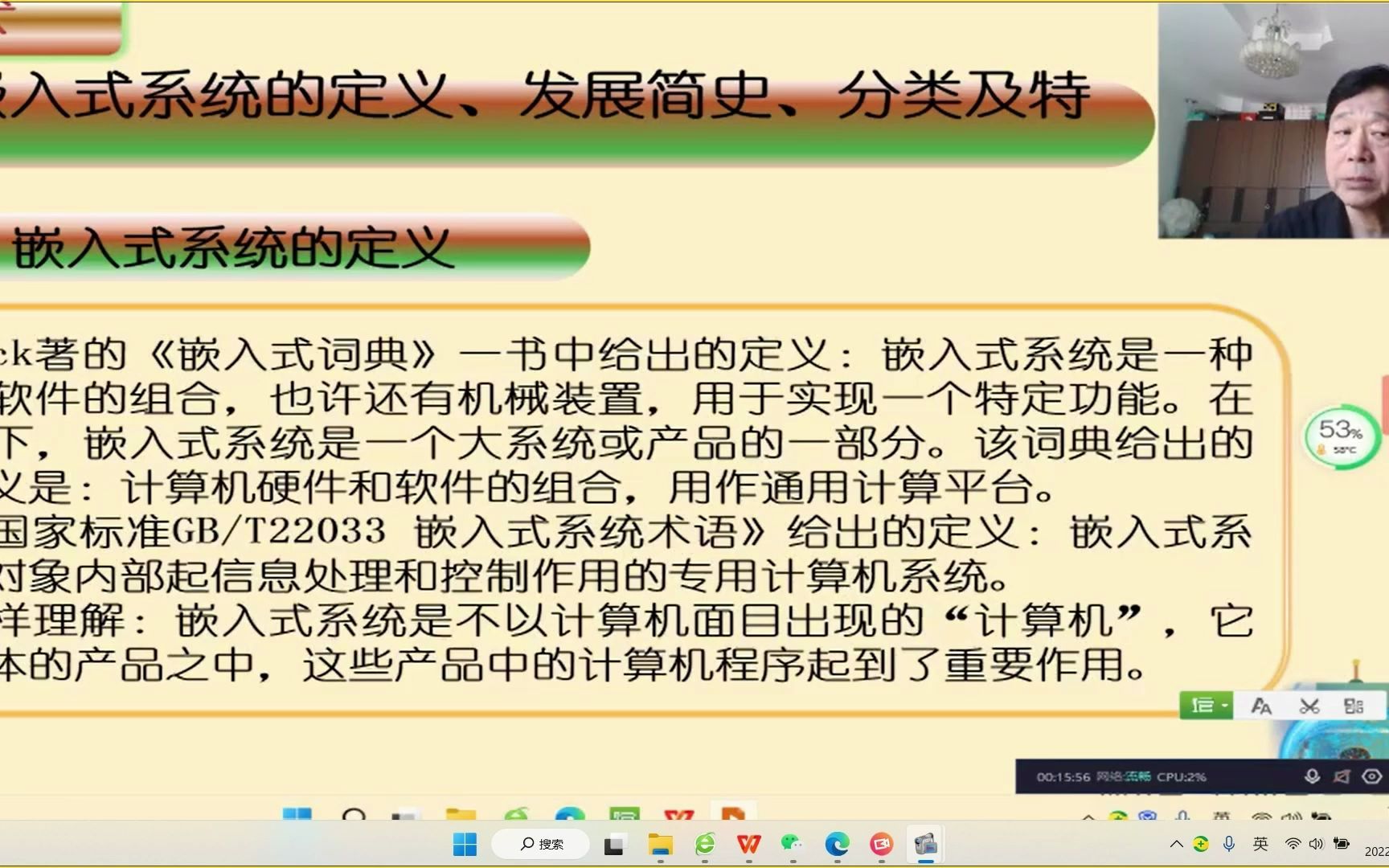Click the taskbar clock showing 2022
1389x868 pixels.
[1376, 851]
